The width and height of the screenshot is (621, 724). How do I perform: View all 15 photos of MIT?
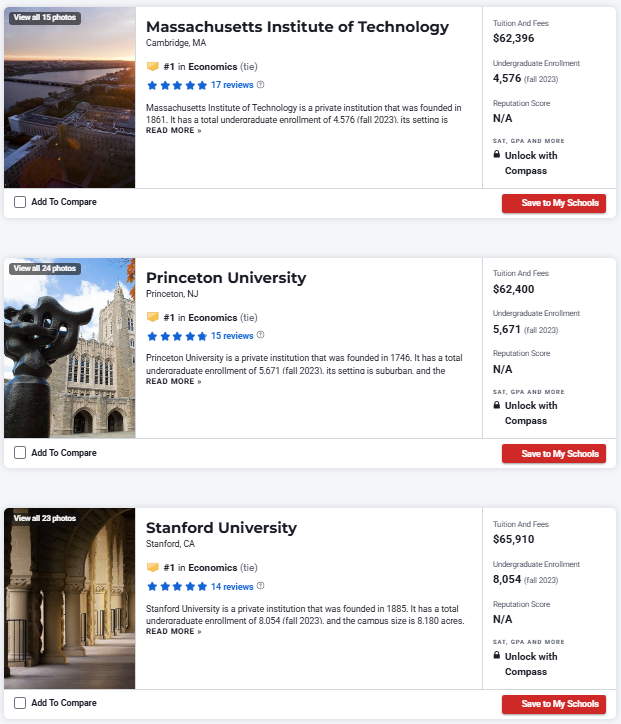(x=45, y=18)
